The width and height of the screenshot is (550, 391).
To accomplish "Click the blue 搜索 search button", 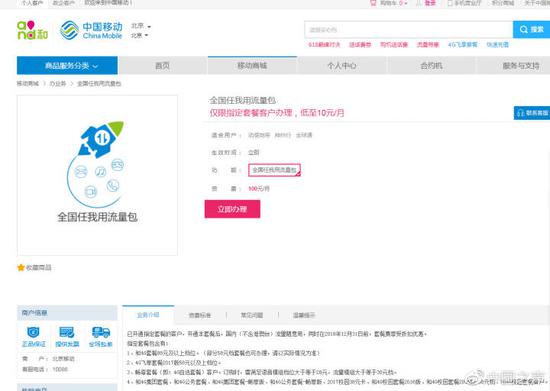I will click(x=531, y=29).
